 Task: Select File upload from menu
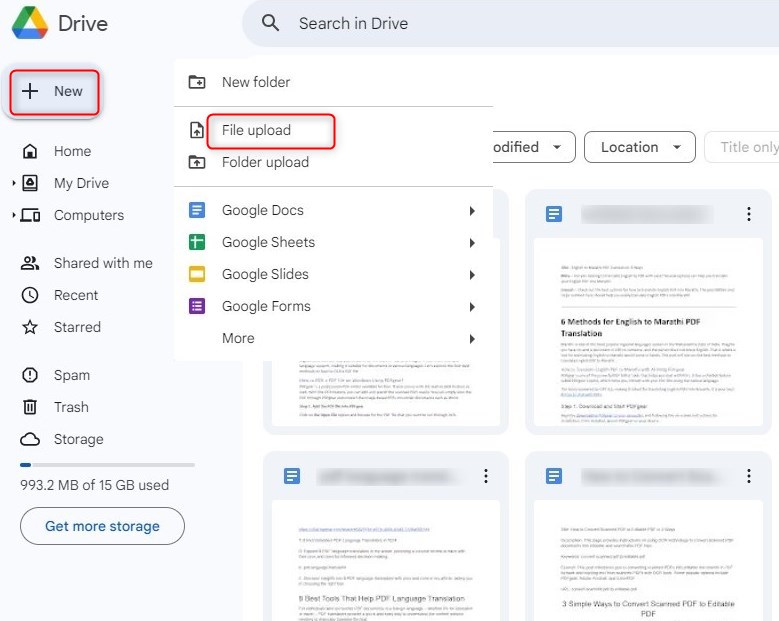click(x=256, y=130)
